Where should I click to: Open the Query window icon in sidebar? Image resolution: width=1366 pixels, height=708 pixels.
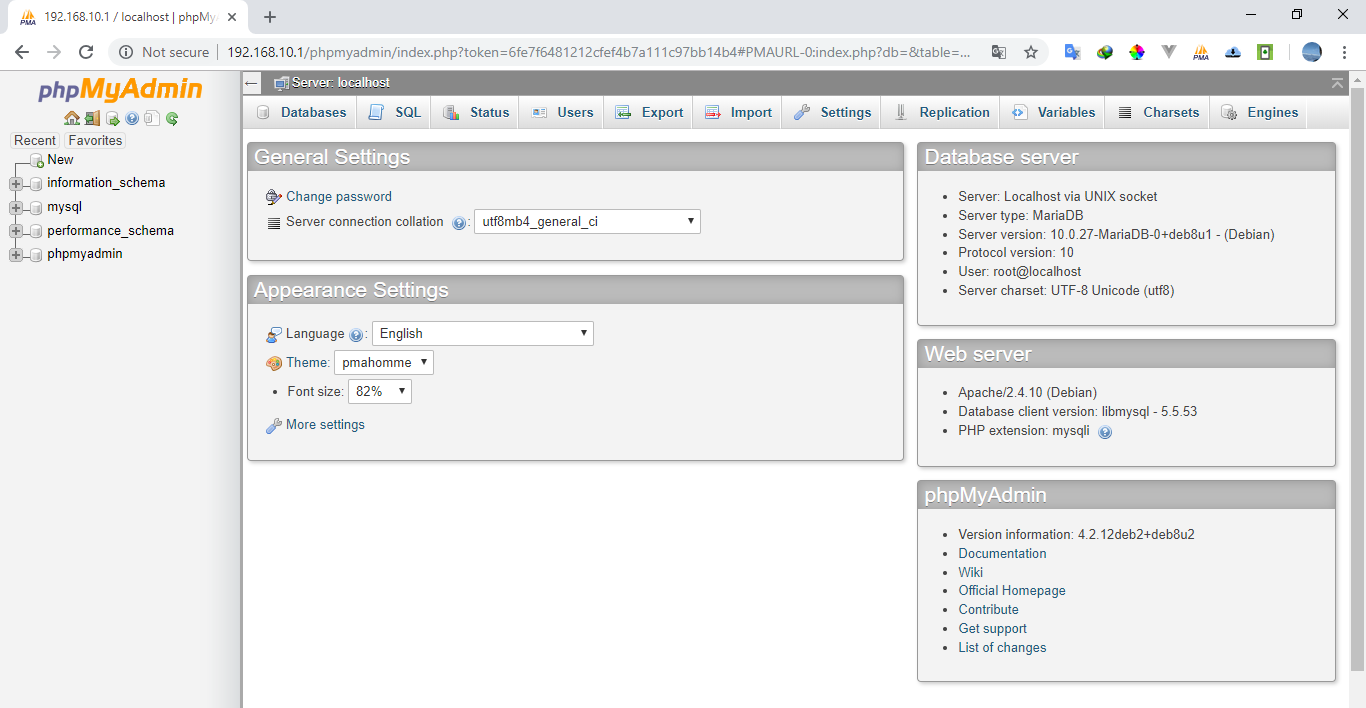click(113, 118)
